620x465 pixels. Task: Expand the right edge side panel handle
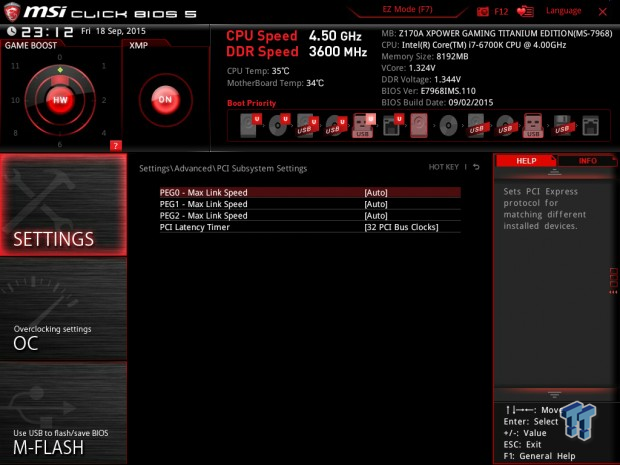pos(613,281)
